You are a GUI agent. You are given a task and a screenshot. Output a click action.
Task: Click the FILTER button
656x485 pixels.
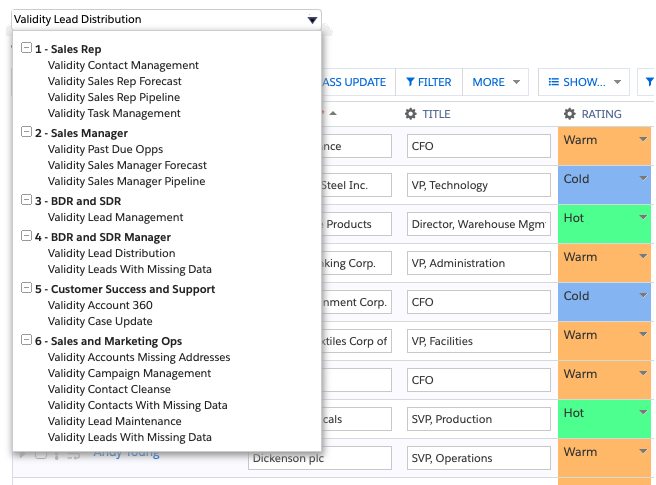(429, 82)
